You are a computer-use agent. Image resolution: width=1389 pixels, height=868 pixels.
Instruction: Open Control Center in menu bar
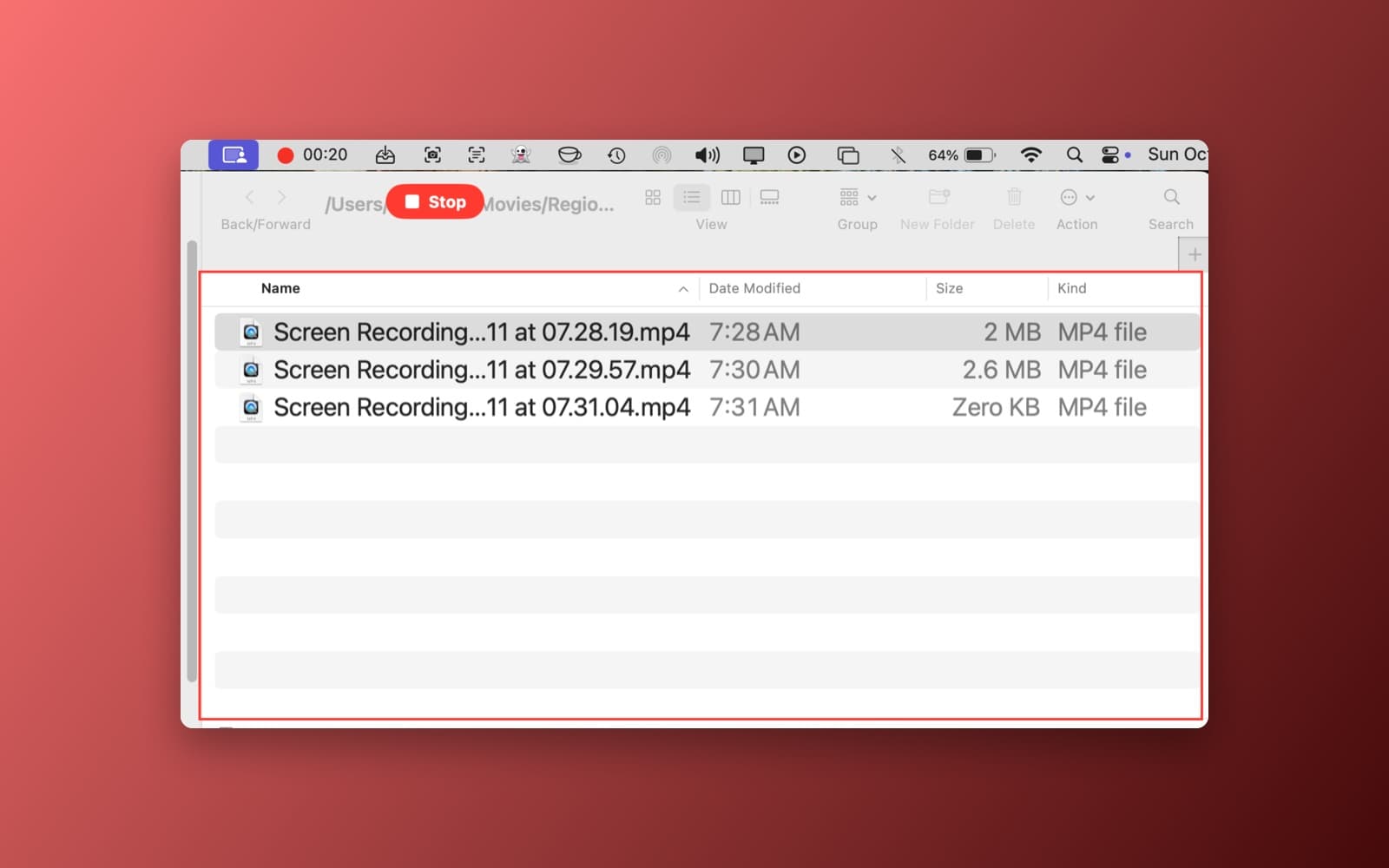(x=1110, y=155)
